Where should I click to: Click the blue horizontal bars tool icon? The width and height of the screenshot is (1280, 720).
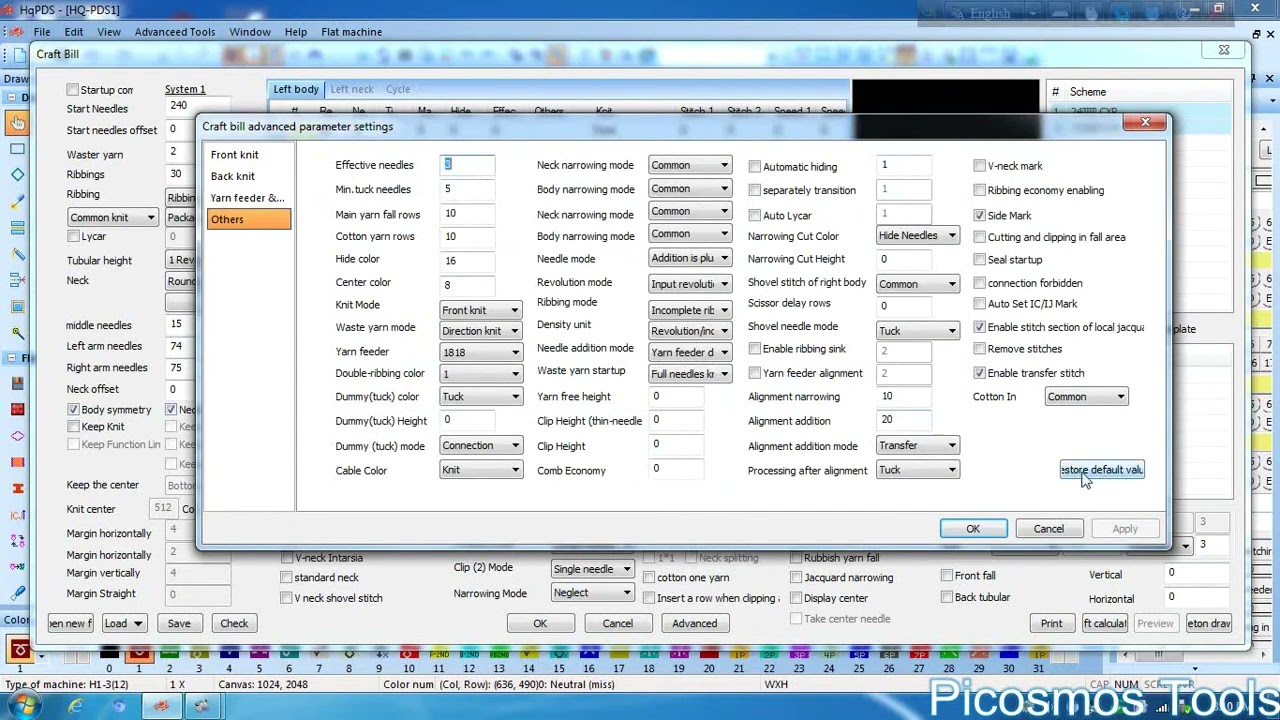click(17, 228)
